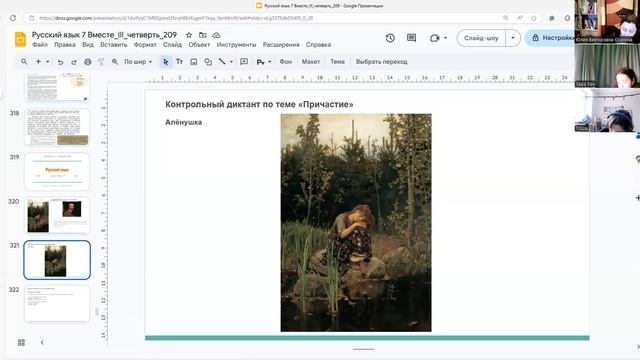The height and width of the screenshot is (360, 640).
Task: Click the zoom magnifier tool
Action: [x=115, y=62]
